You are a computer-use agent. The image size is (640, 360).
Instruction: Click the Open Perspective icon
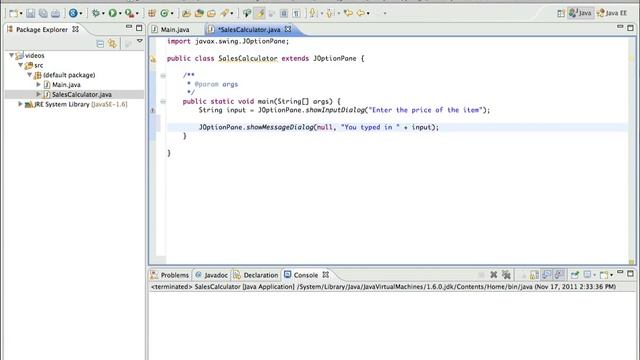tap(561, 13)
